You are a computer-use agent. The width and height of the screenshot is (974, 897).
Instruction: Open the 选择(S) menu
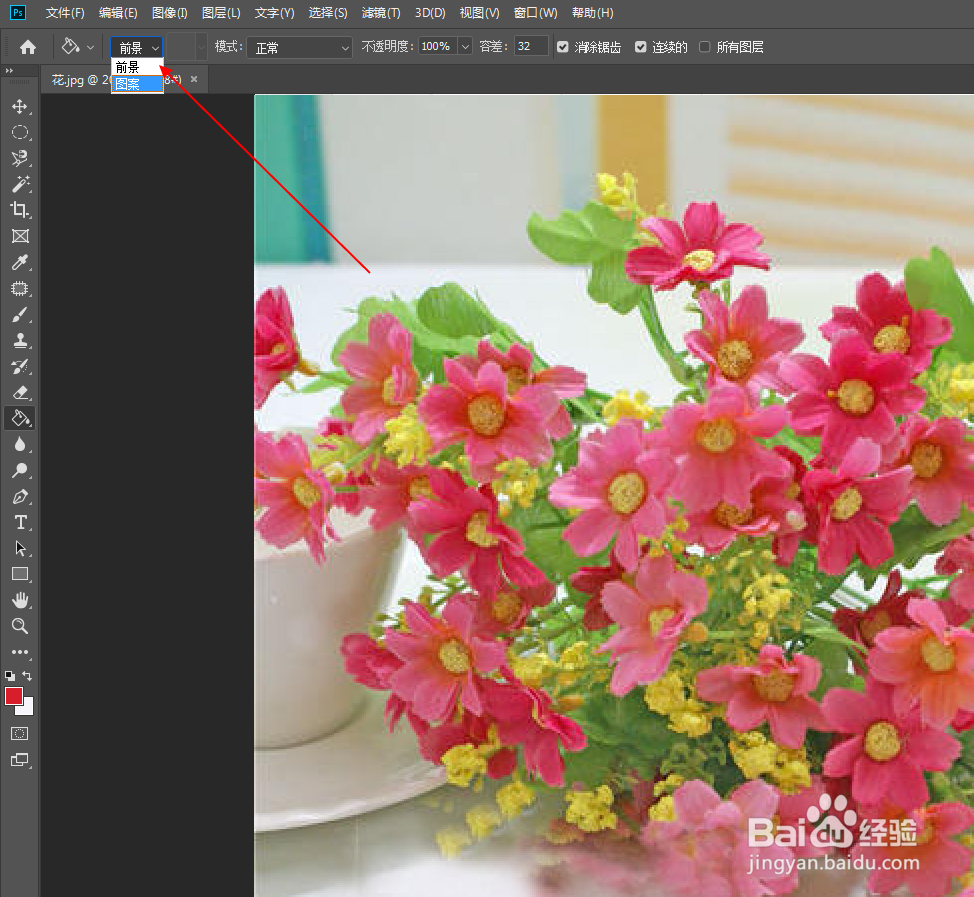[x=328, y=13]
